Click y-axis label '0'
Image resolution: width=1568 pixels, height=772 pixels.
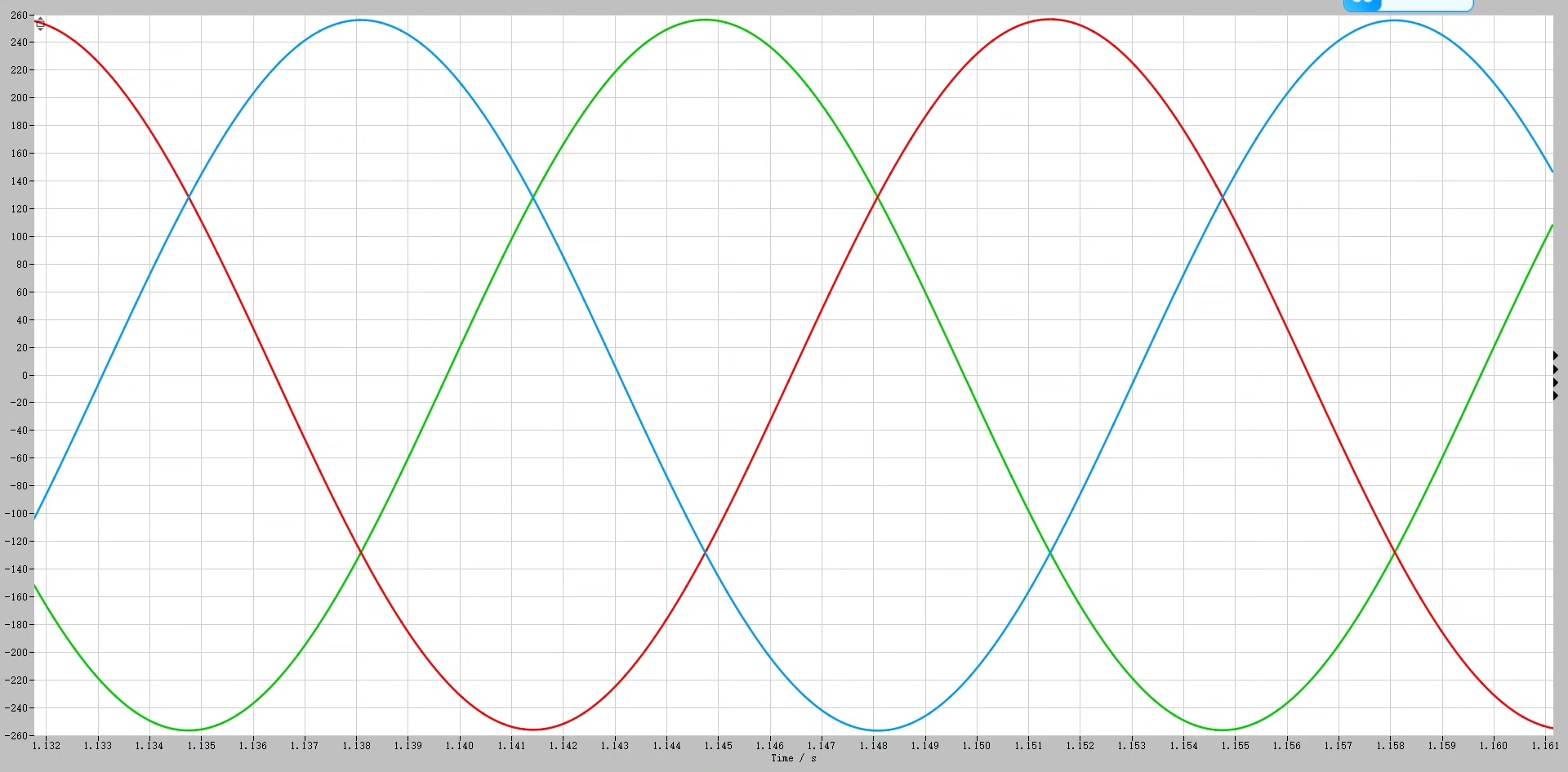click(24, 376)
